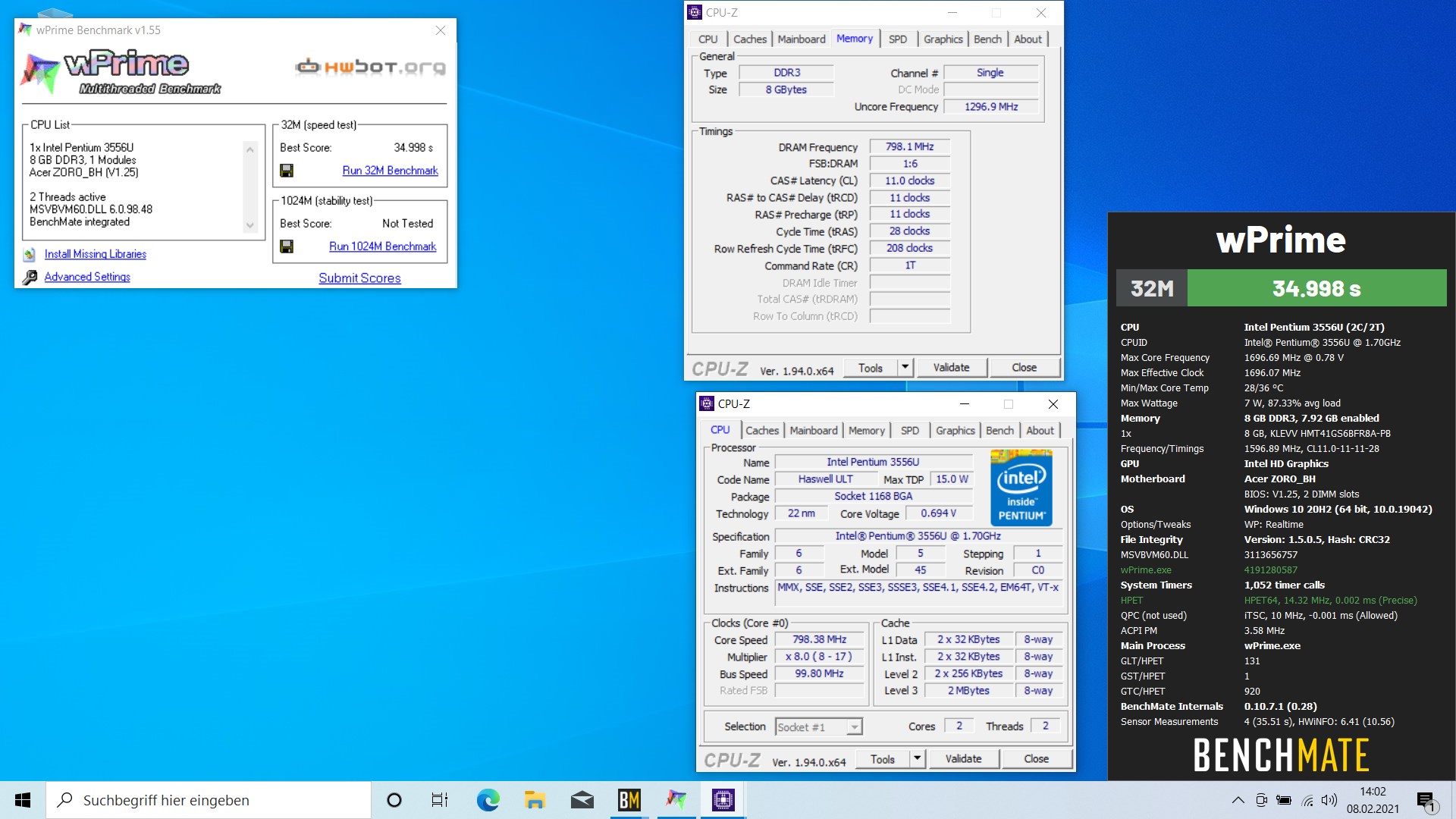Switch to wPrime taskbar icon
The width and height of the screenshot is (1456, 819).
[x=676, y=800]
